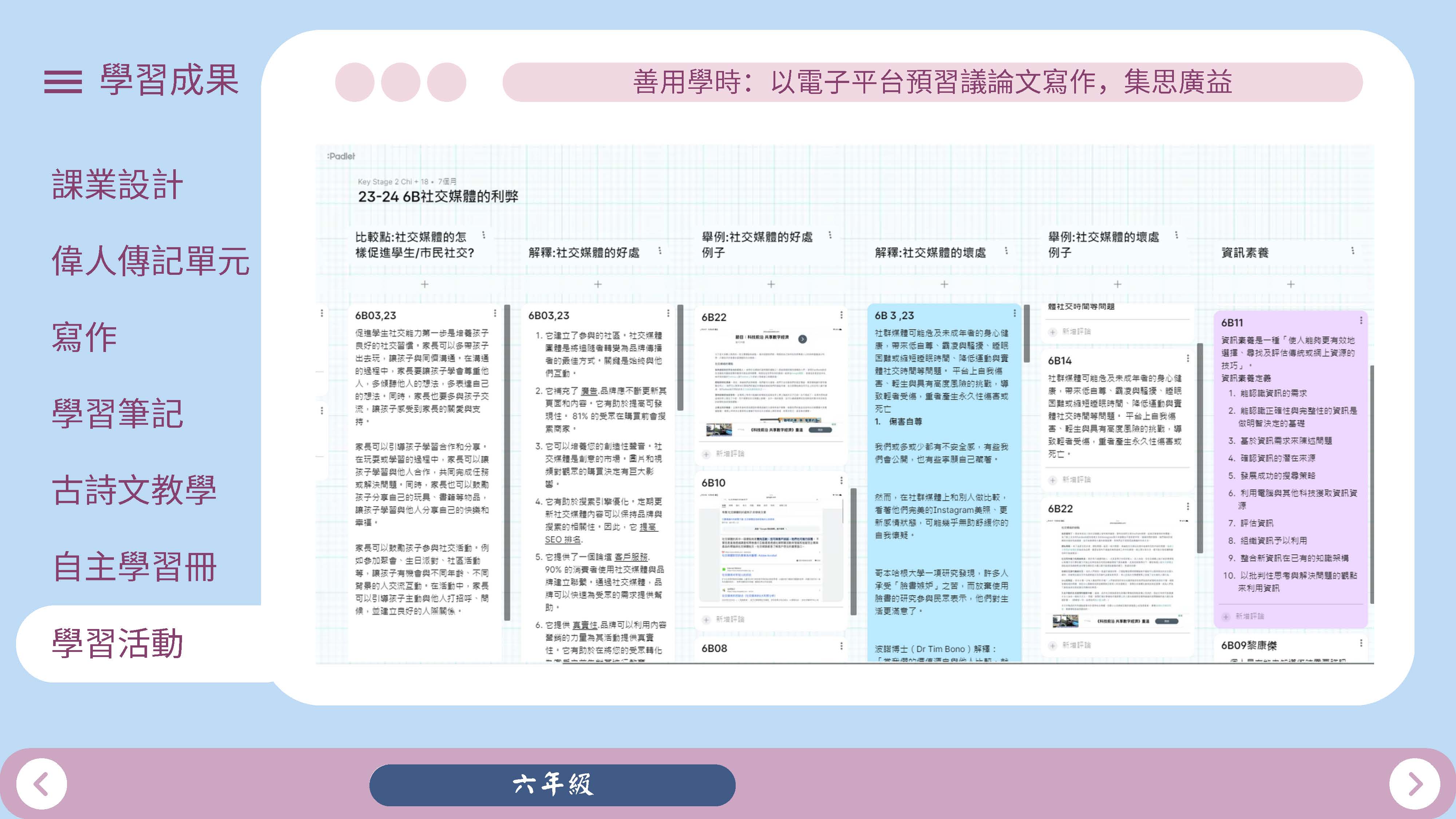1456x819 pixels.
Task: Open options for 比較點:社交媒體 column
Action: pyautogui.click(x=484, y=234)
